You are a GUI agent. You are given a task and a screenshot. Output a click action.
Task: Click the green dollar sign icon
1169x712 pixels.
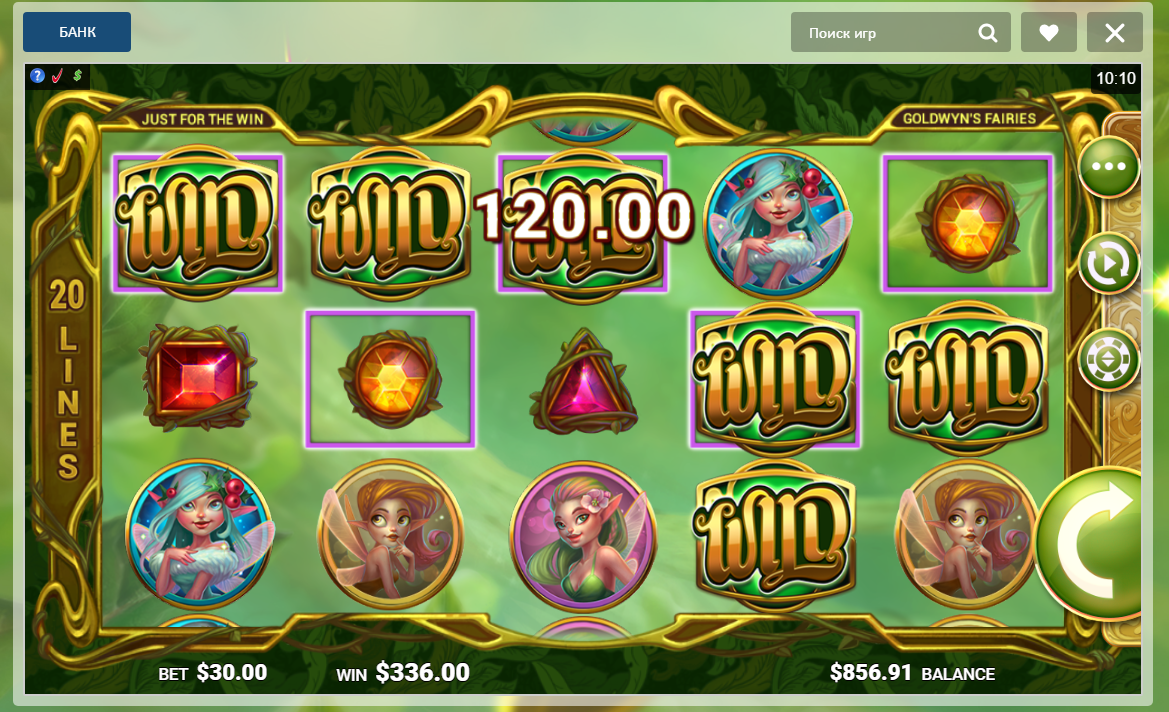[x=78, y=75]
